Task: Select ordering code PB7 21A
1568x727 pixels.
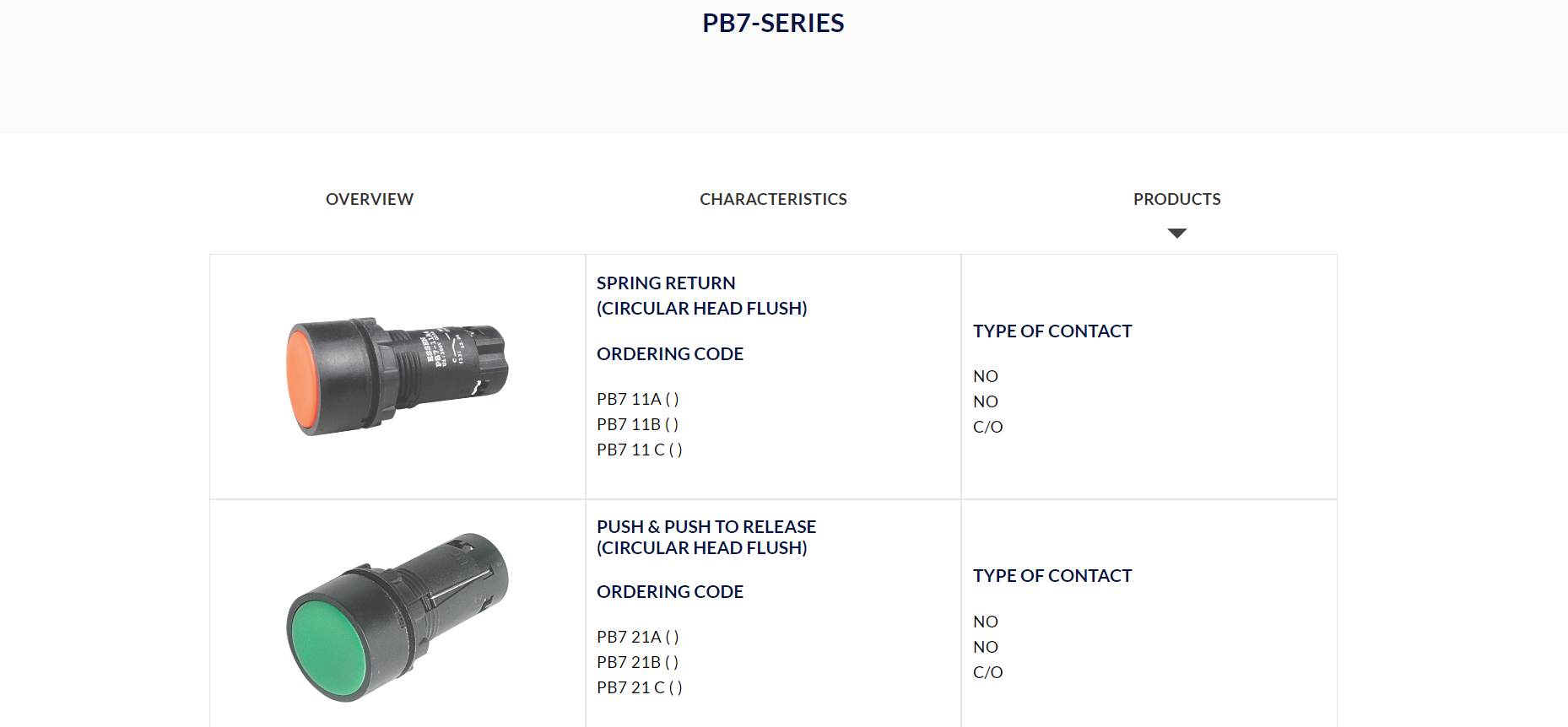Action: pos(637,637)
